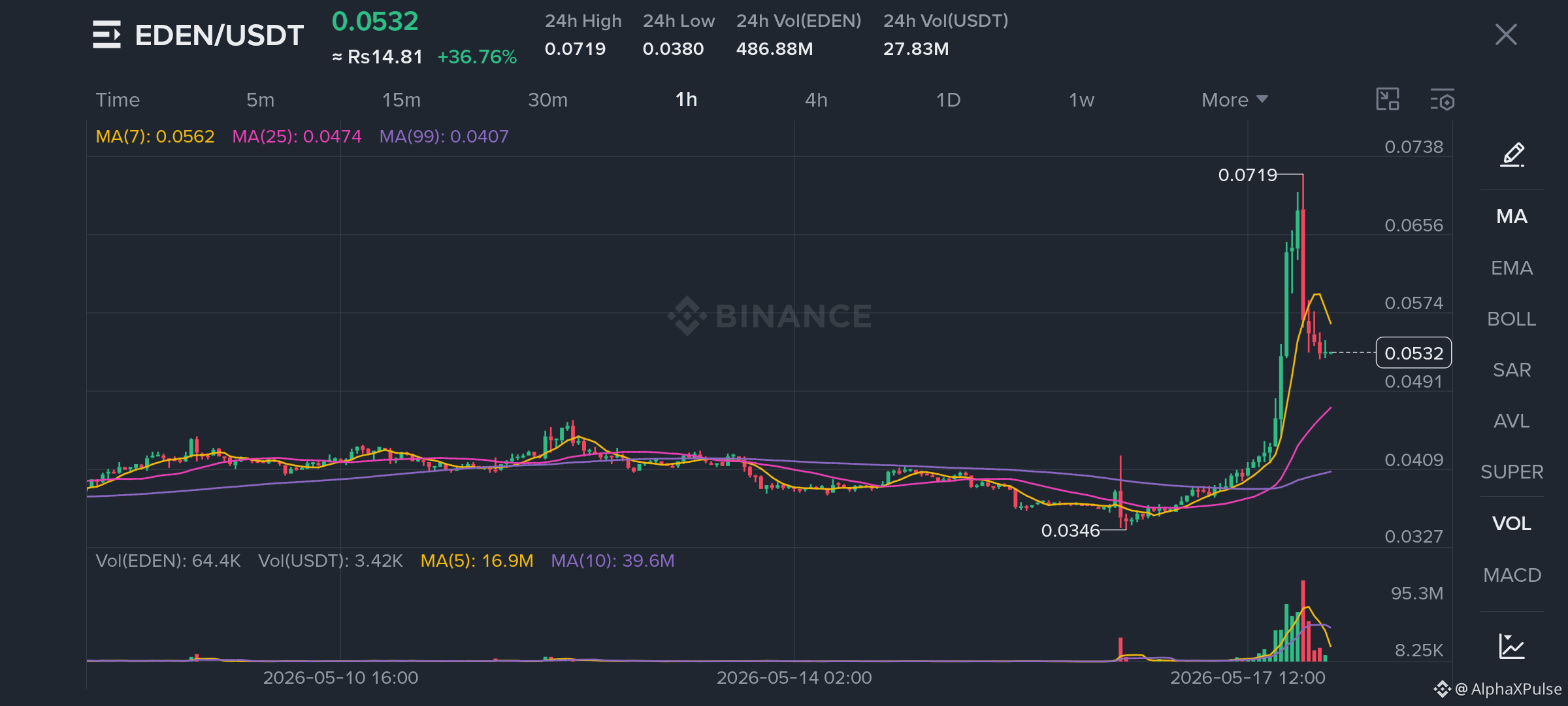Tap the 2026-05-17 12:00 time label

(1247, 678)
